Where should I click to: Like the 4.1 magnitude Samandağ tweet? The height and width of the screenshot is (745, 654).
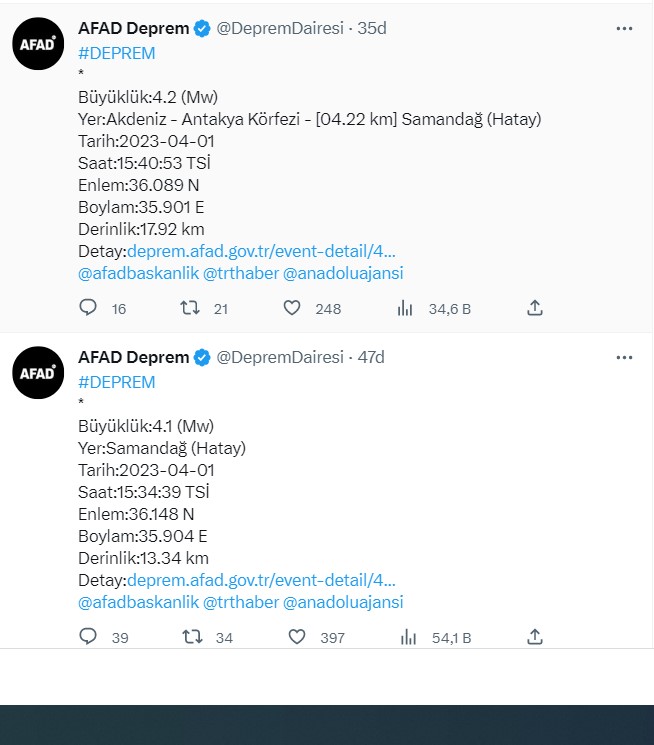[296, 637]
